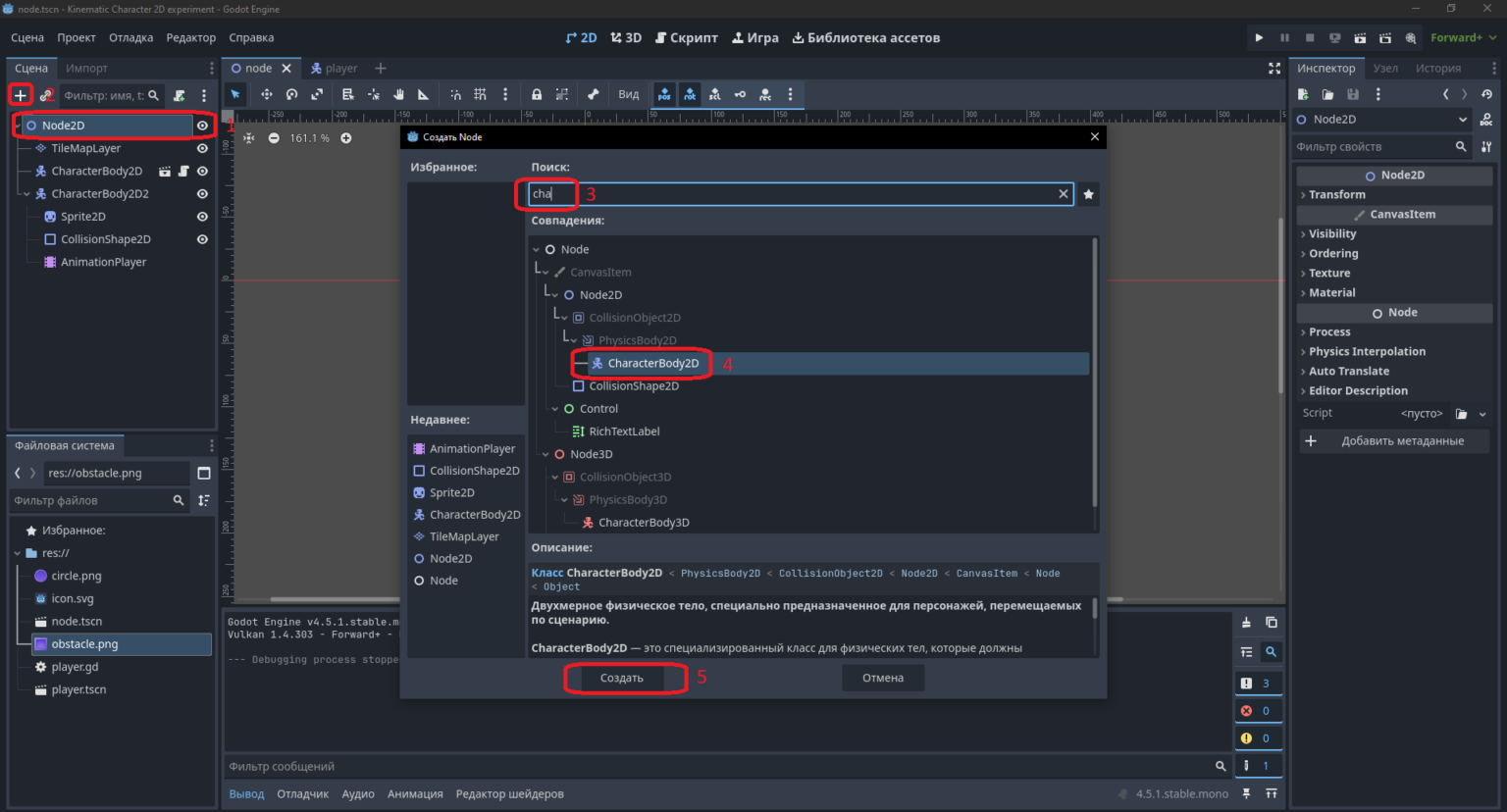Screen dimensions: 1507x812
Task: Switch to the Импорт tab
Action: click(86, 68)
